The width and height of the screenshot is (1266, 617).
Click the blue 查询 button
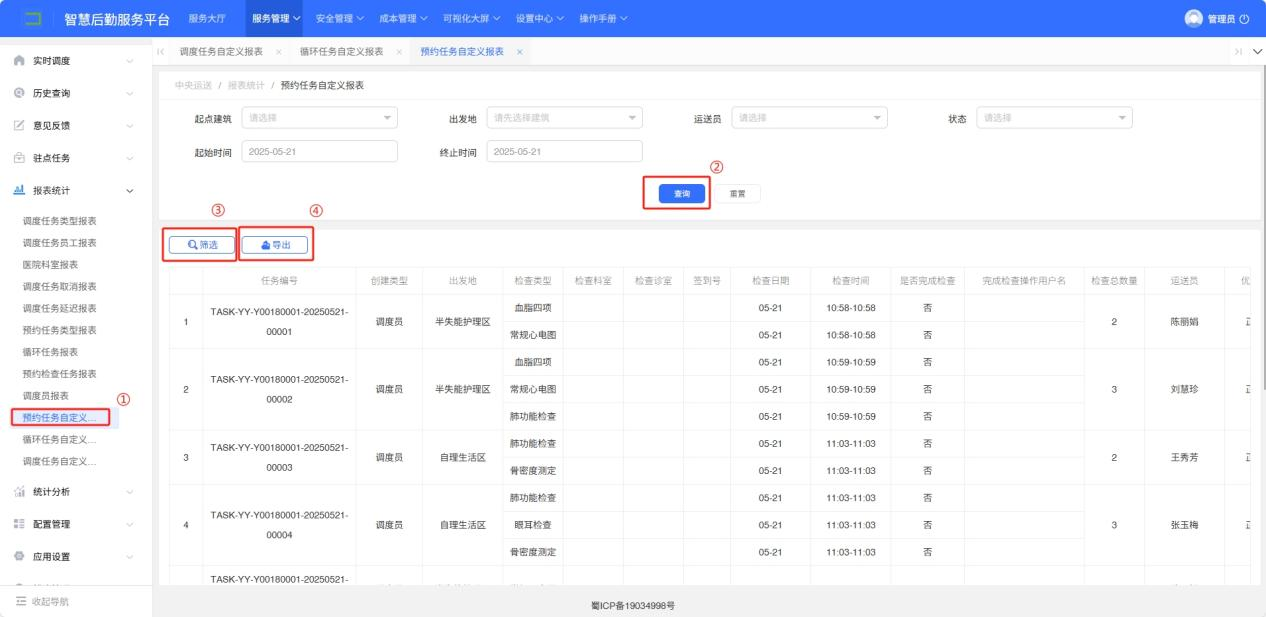point(682,193)
